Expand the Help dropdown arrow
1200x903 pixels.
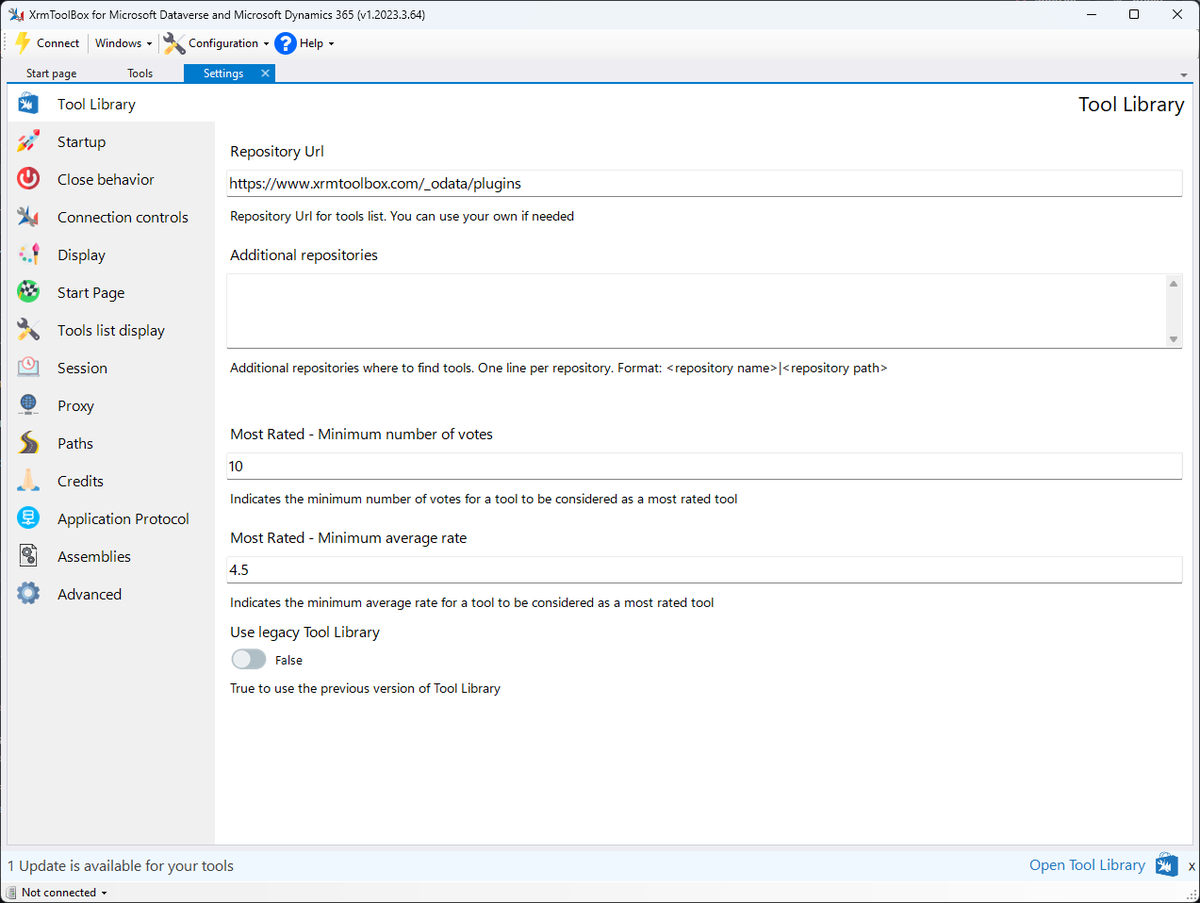331,44
